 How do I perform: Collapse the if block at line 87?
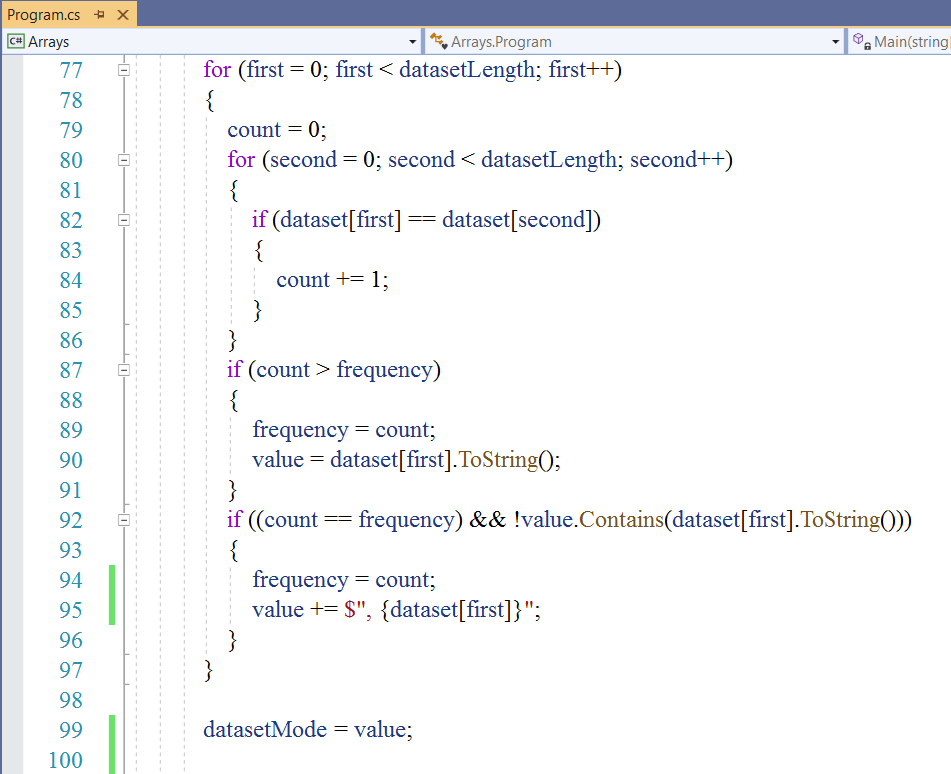[x=124, y=370]
